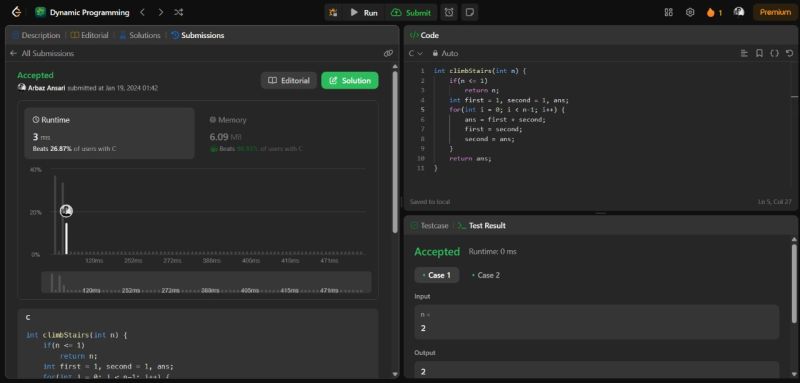Click code line 5 with the for loop
The width and height of the screenshot is (800, 383).
(507, 110)
